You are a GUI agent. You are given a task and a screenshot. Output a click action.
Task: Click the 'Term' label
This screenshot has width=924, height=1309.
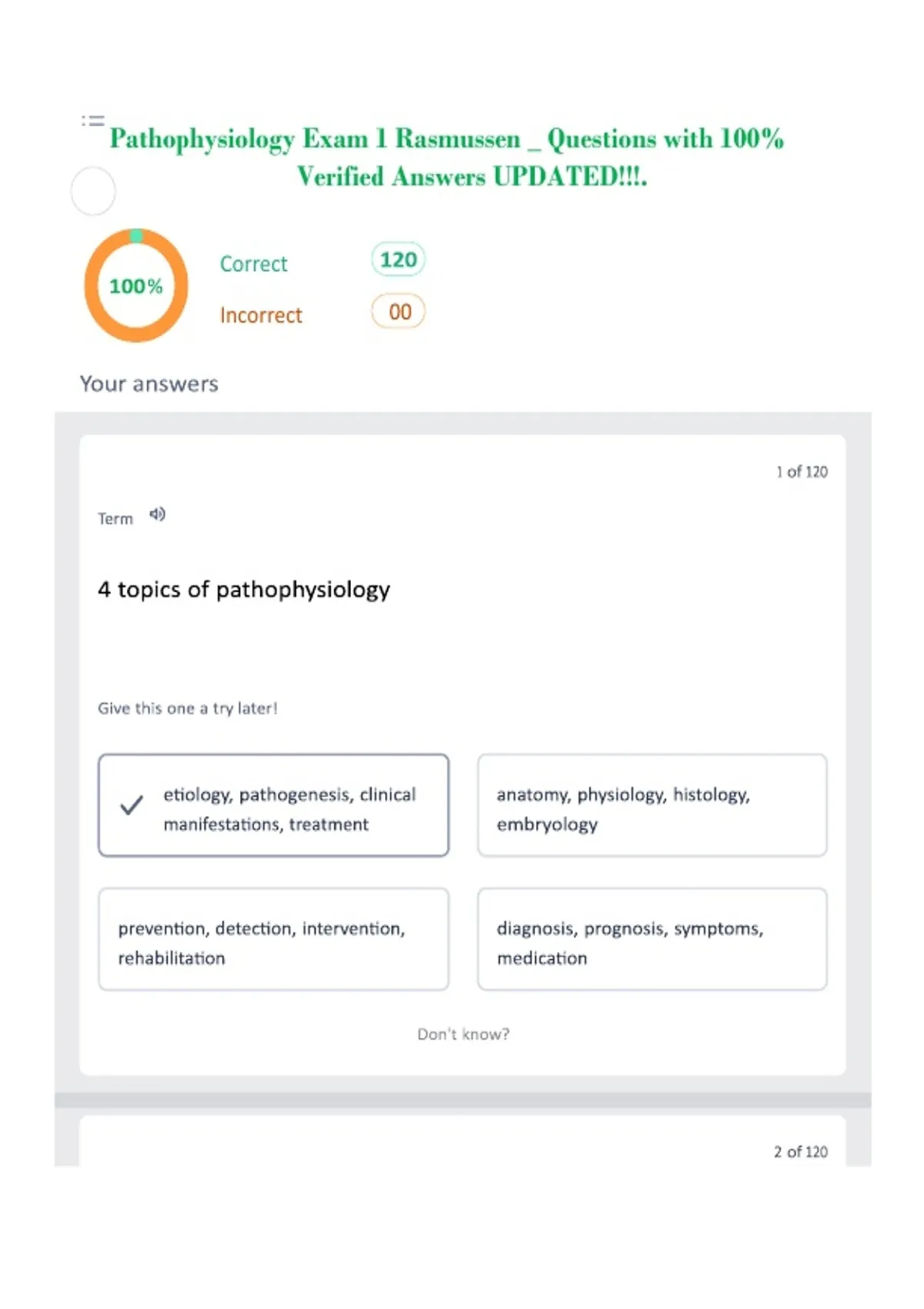[115, 519]
